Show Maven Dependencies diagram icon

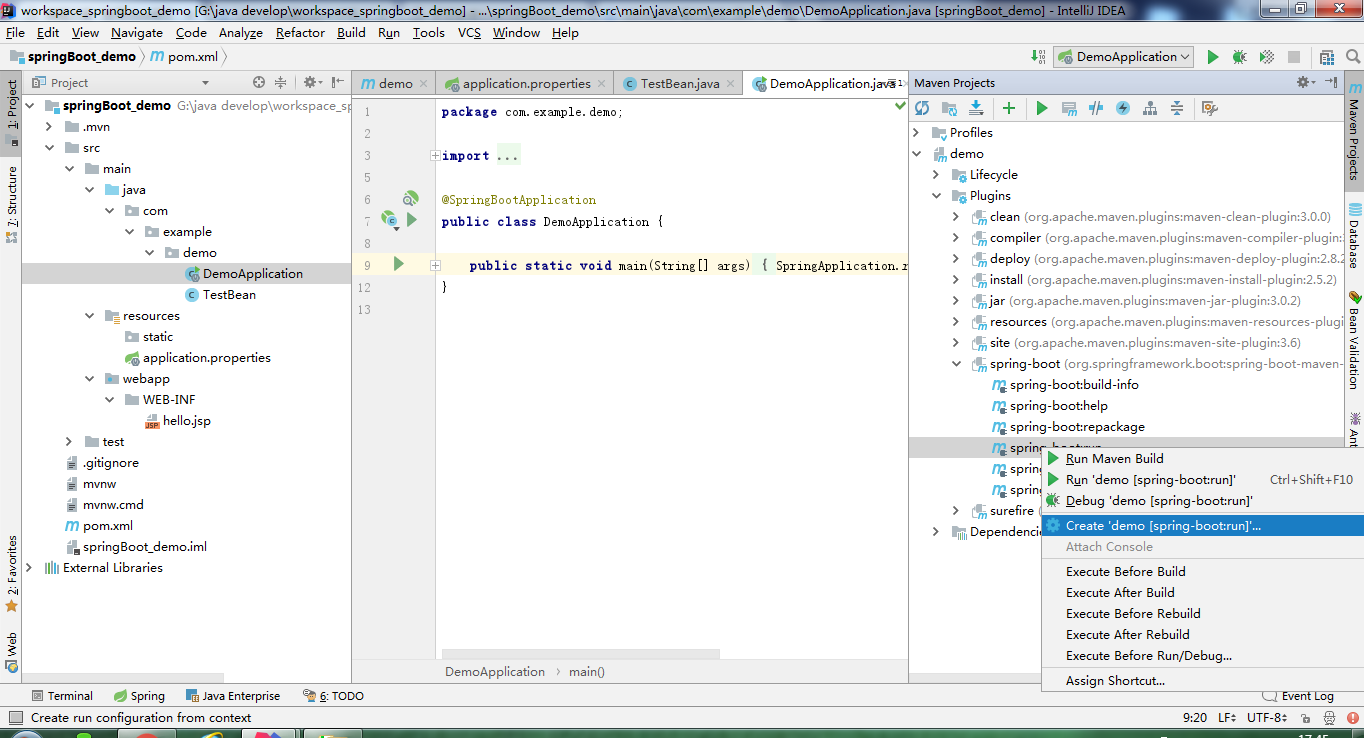tap(1150, 108)
